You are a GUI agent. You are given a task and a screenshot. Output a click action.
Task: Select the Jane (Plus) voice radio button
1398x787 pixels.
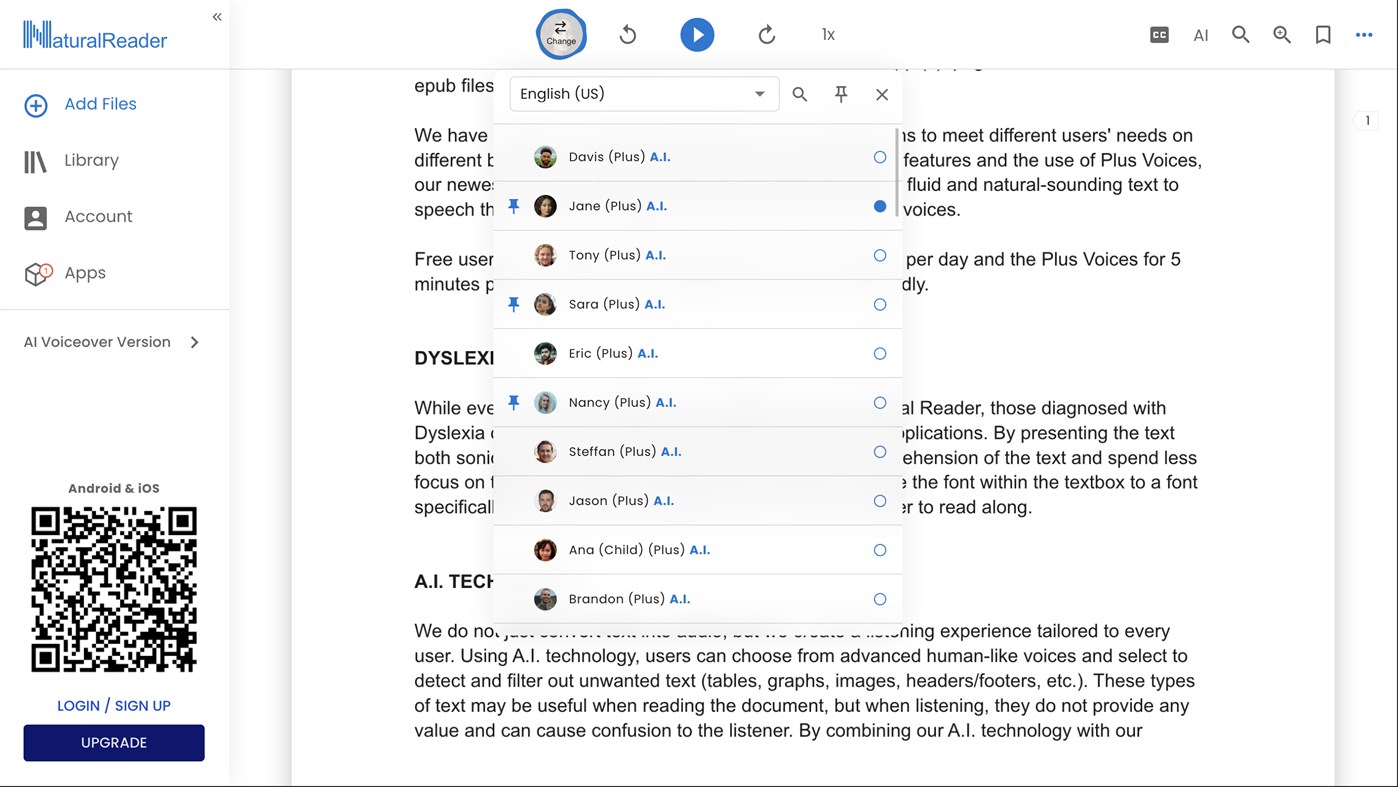click(879, 206)
